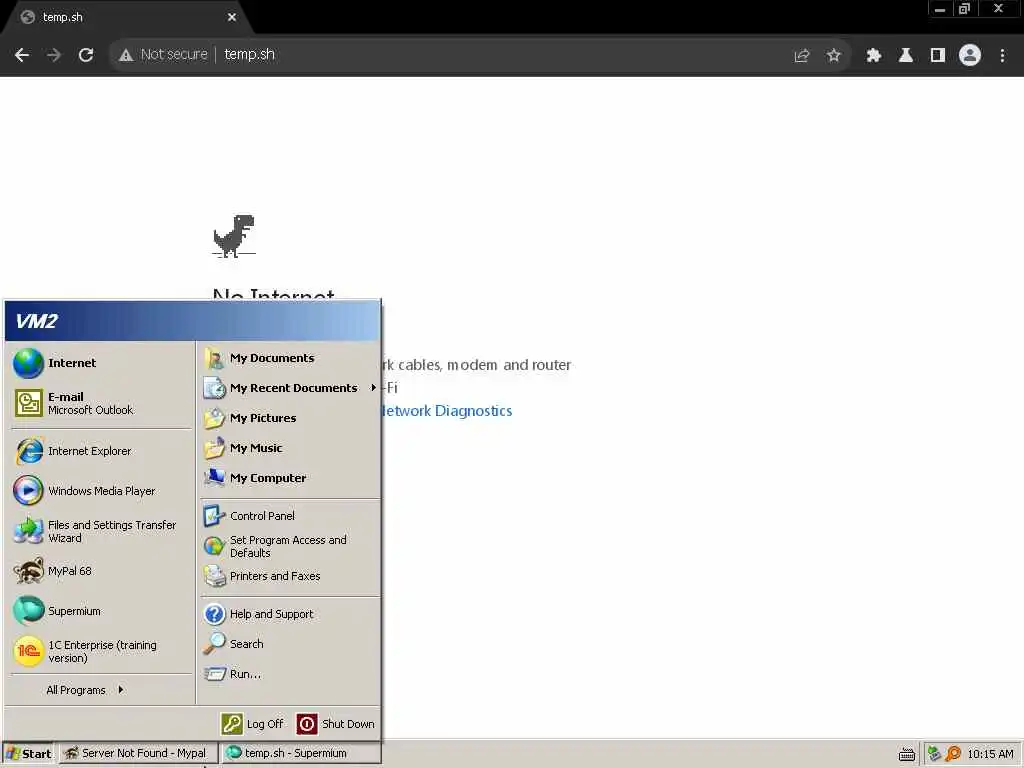
Task: Switch to Server Not Found - Mypal taskbar item
Action: [138, 754]
